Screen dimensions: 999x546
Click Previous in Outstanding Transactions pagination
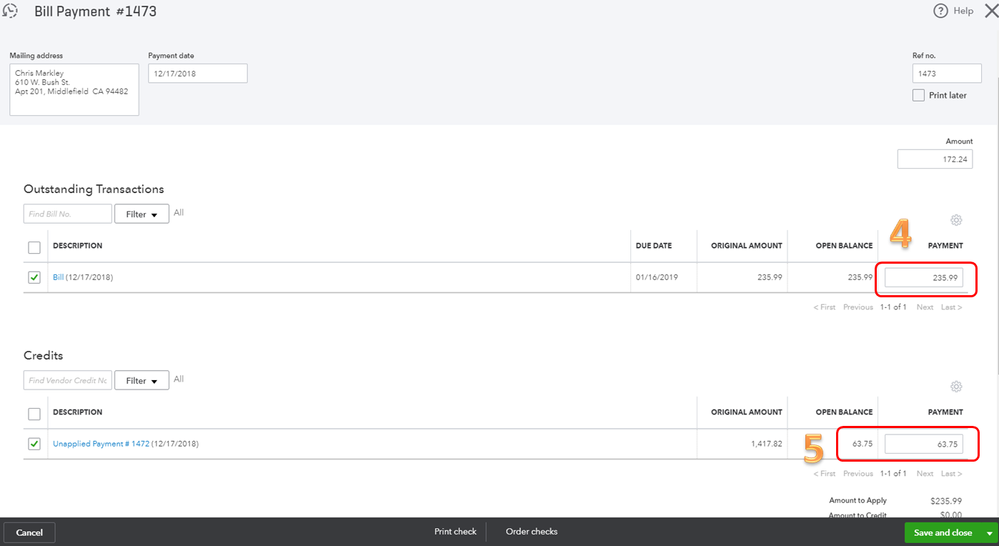click(x=858, y=307)
